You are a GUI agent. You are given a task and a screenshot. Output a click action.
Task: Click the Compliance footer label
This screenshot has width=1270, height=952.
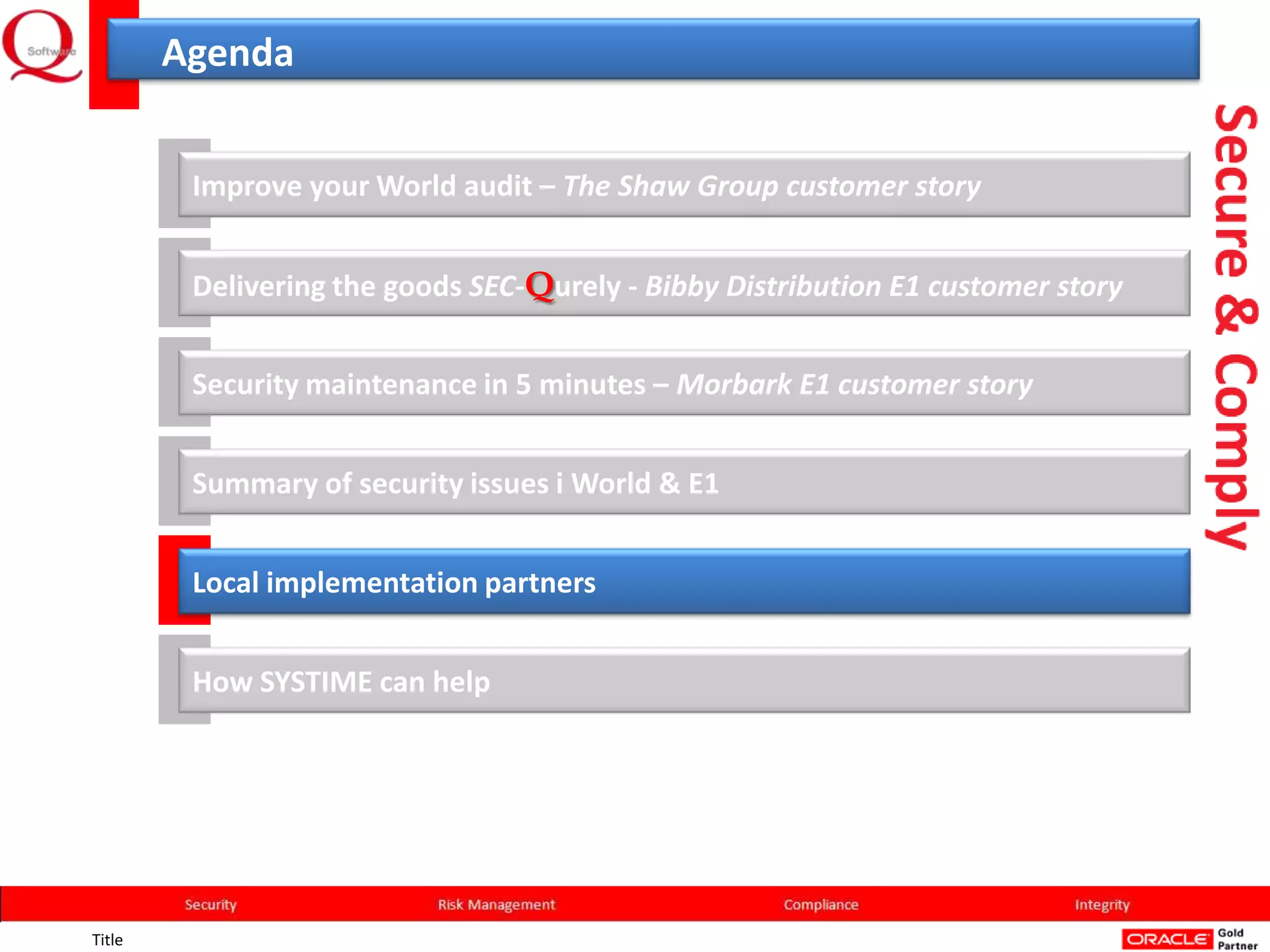point(821,905)
